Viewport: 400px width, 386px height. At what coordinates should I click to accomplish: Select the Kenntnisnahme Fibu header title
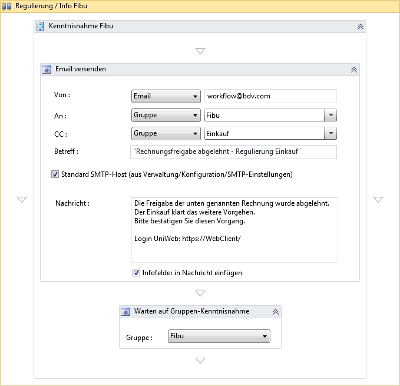coord(81,26)
